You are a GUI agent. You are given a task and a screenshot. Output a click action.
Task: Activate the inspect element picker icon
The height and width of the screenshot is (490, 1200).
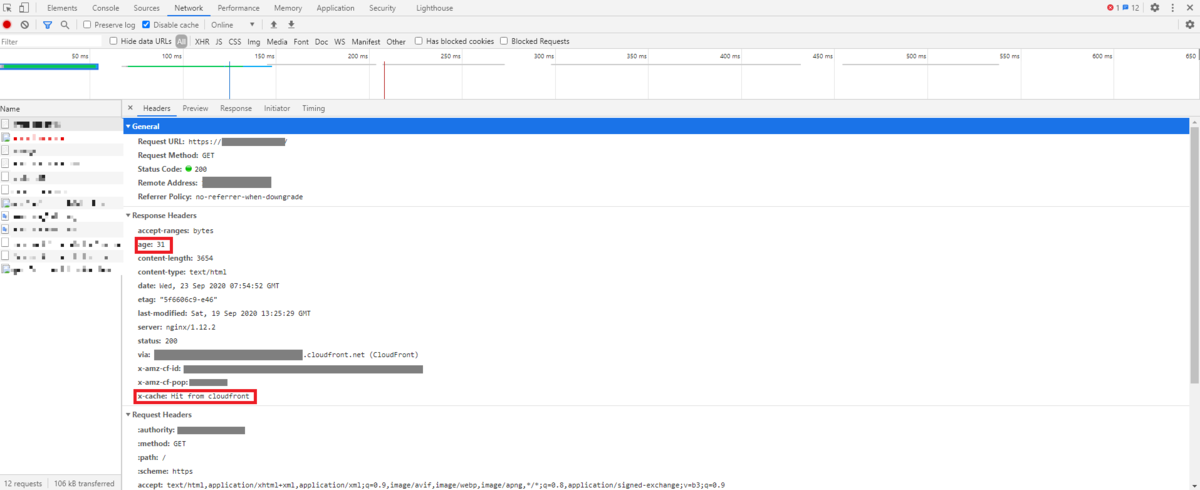tap(7, 8)
